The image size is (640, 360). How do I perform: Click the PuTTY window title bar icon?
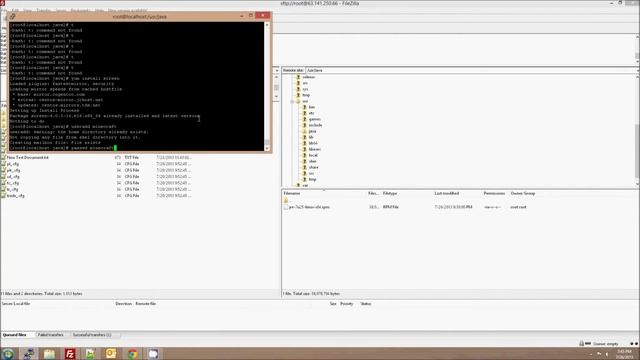point(13,16)
